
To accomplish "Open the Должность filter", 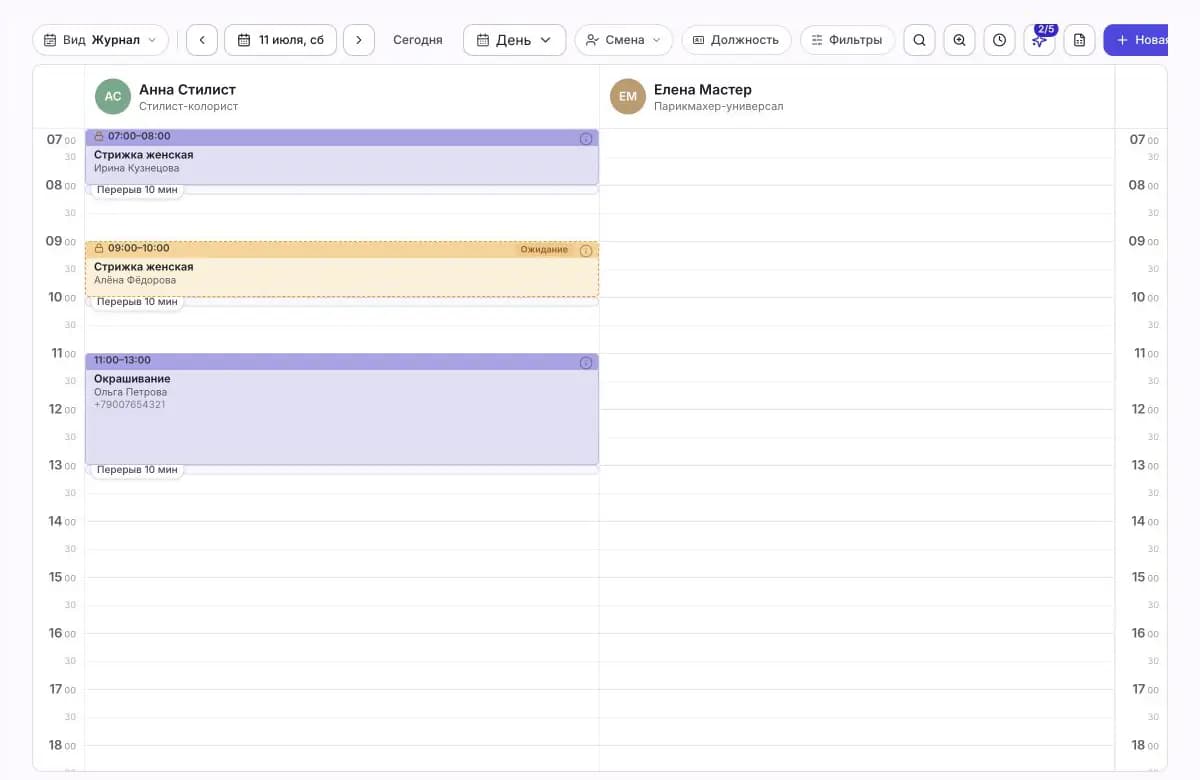I will coord(736,40).
